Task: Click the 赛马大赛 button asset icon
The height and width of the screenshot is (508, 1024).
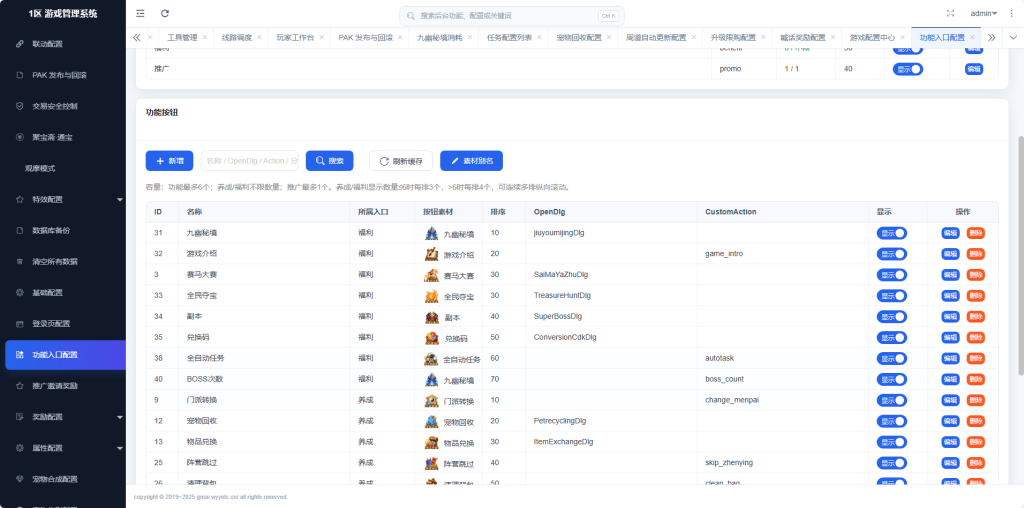Action: click(431, 275)
